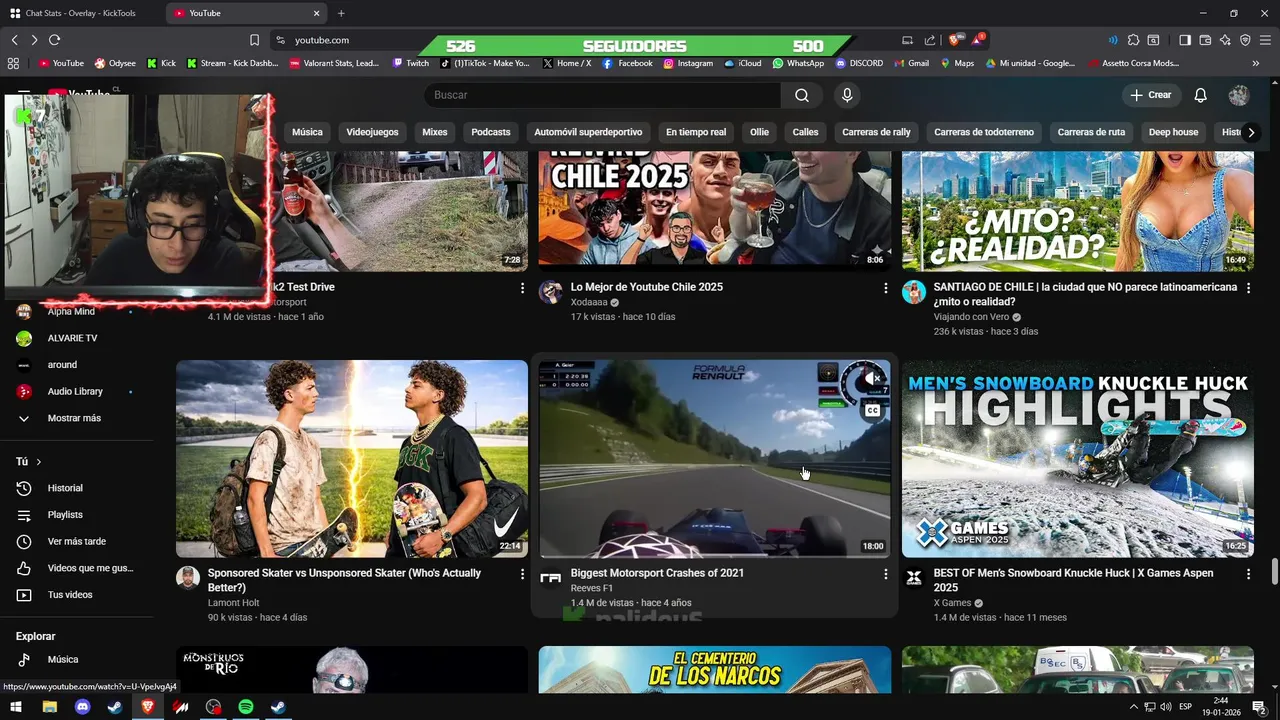Go back with browser back arrow
The width and height of the screenshot is (1280, 720).
(x=14, y=40)
